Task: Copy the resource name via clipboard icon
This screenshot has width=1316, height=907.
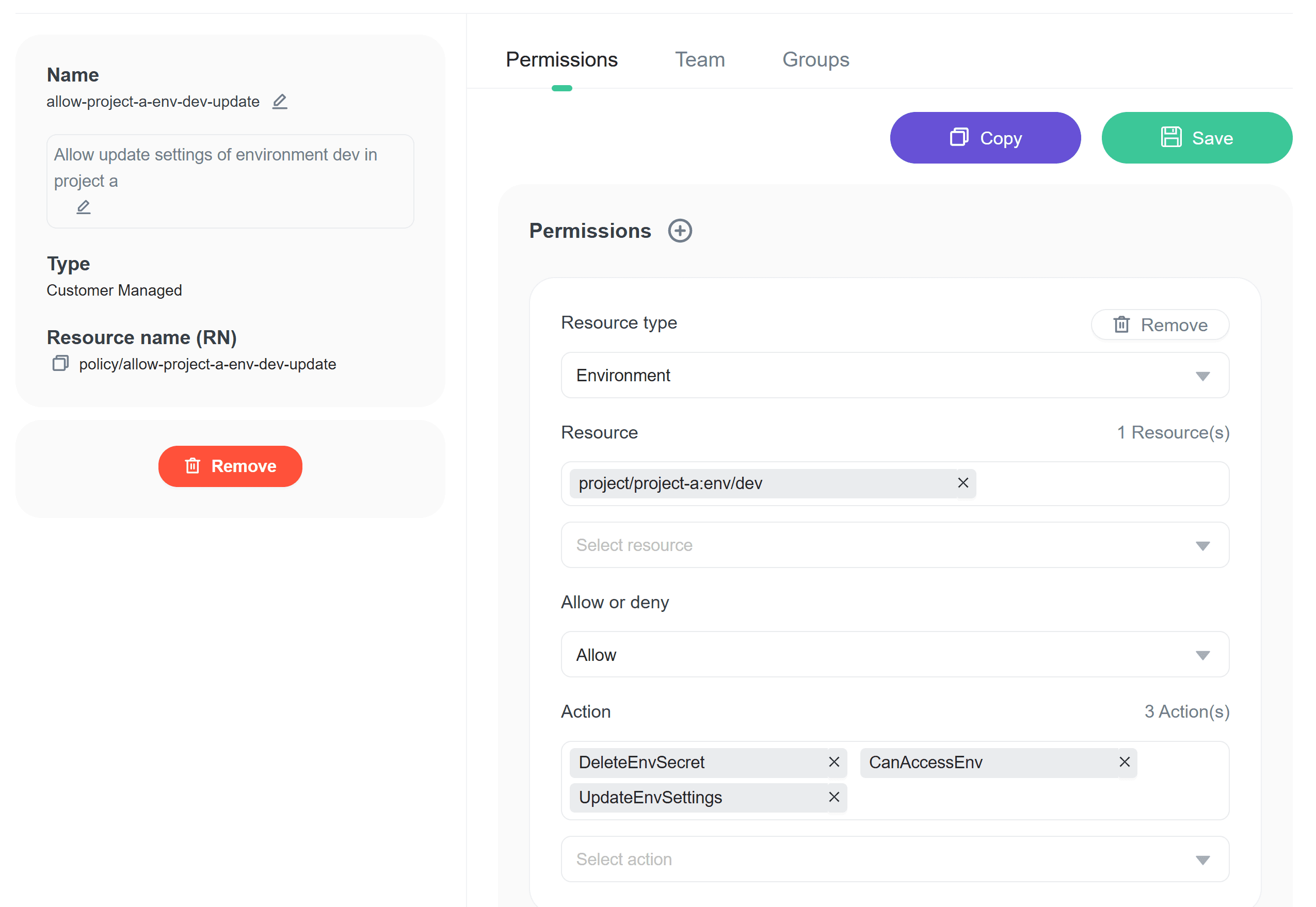Action: pos(60,363)
